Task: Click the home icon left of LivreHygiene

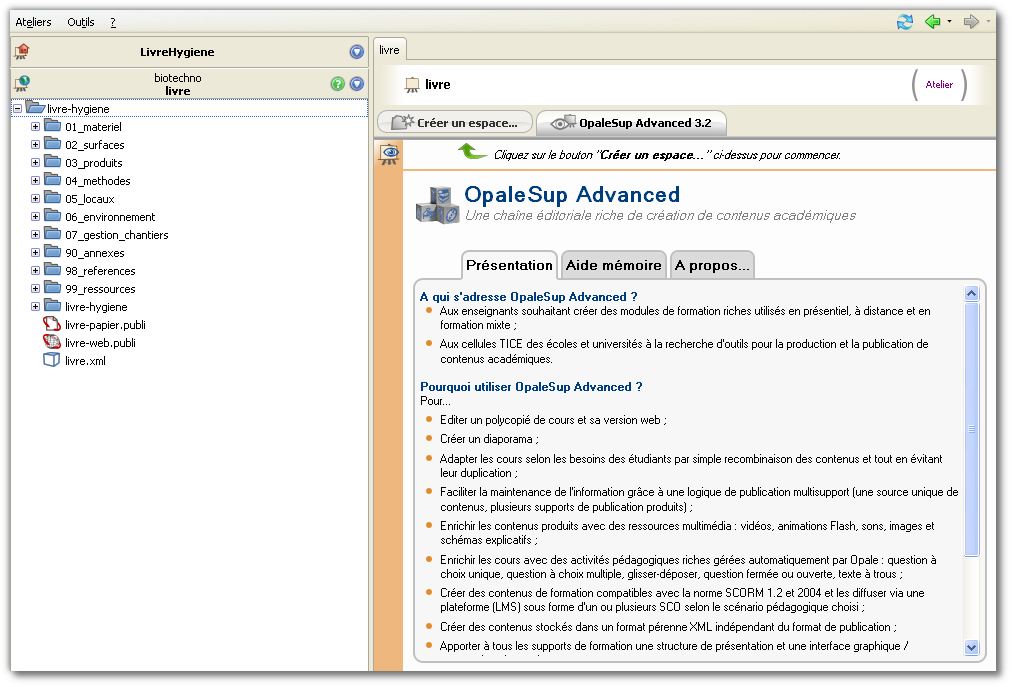Action: [22, 52]
